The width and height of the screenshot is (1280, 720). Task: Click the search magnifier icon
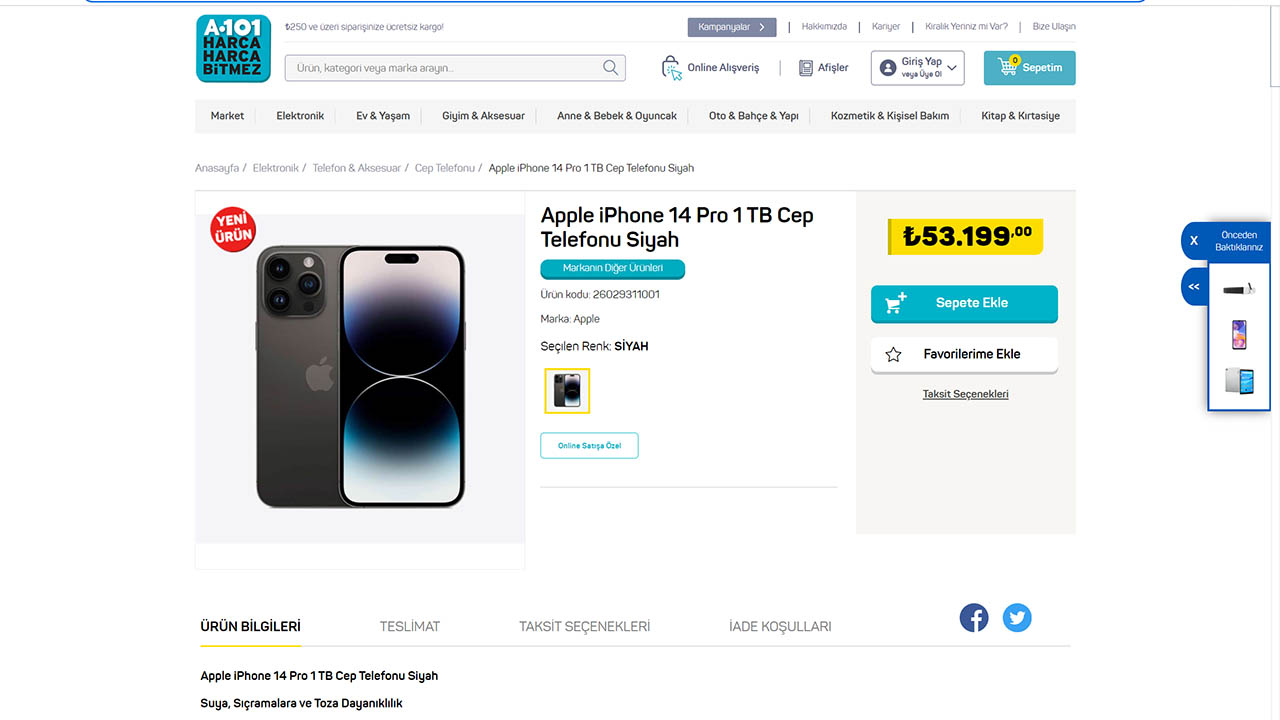click(x=610, y=68)
